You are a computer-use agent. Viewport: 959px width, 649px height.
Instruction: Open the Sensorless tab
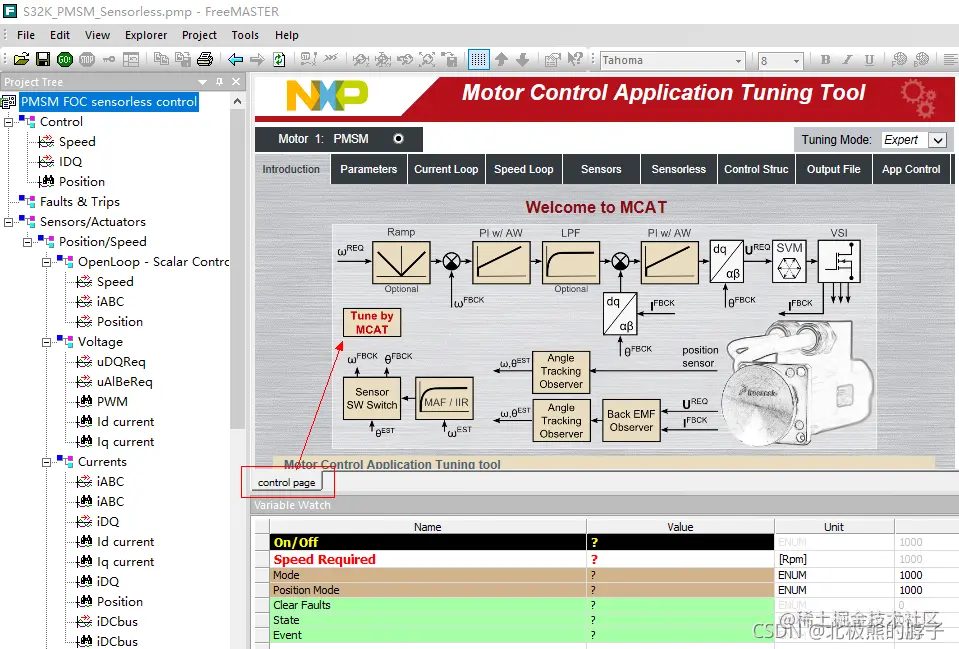(678, 169)
